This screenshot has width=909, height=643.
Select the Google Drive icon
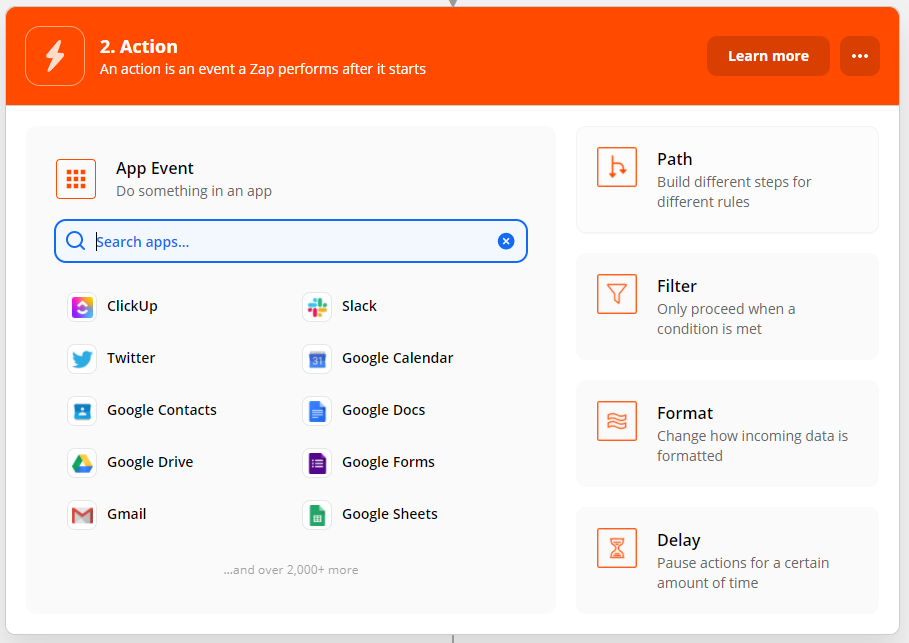(82, 463)
